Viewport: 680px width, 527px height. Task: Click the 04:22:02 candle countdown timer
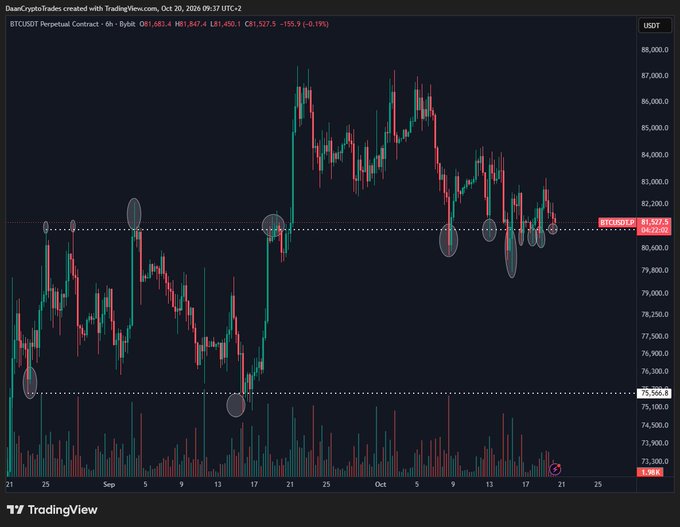pos(654,230)
